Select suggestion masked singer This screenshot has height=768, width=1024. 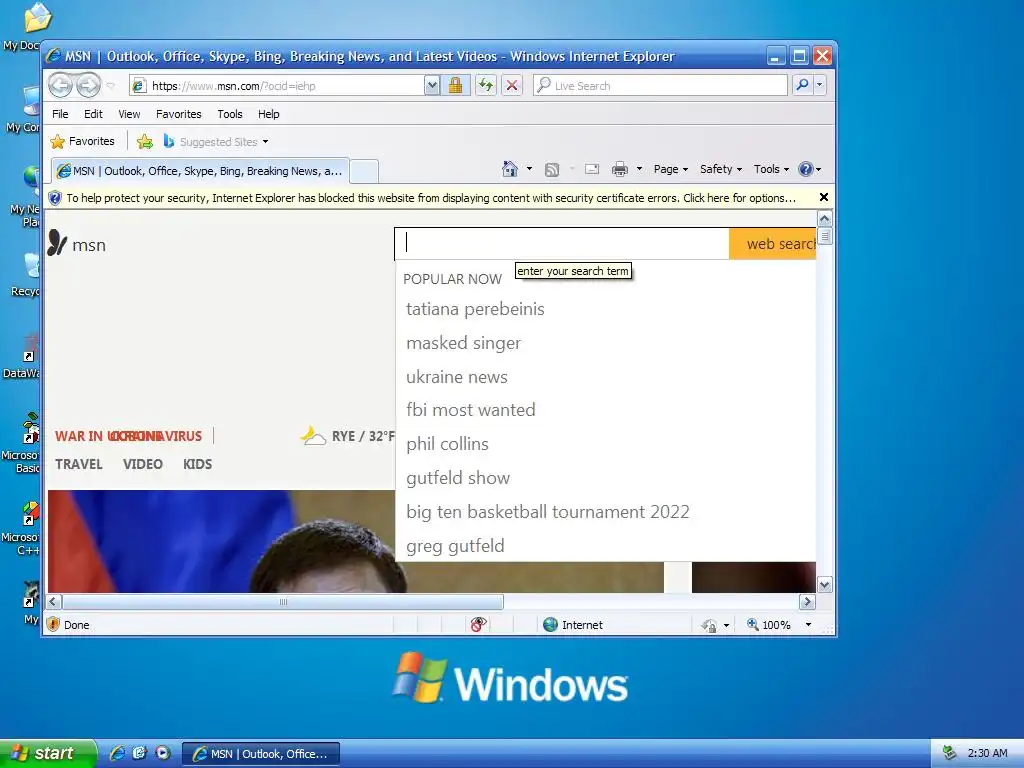click(463, 343)
